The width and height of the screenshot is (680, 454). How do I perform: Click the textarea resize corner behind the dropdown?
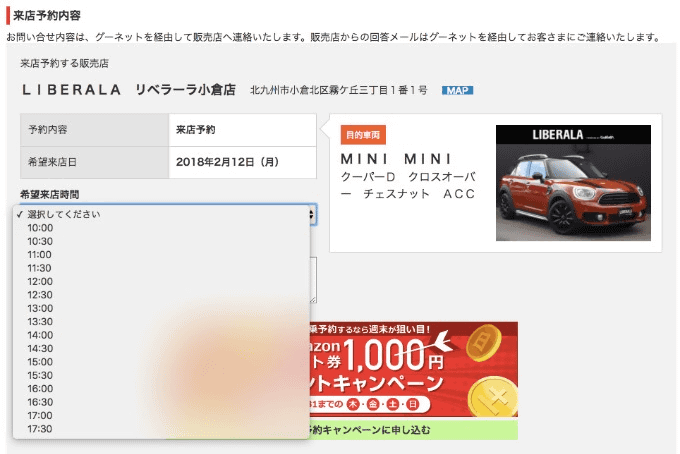click(x=314, y=300)
